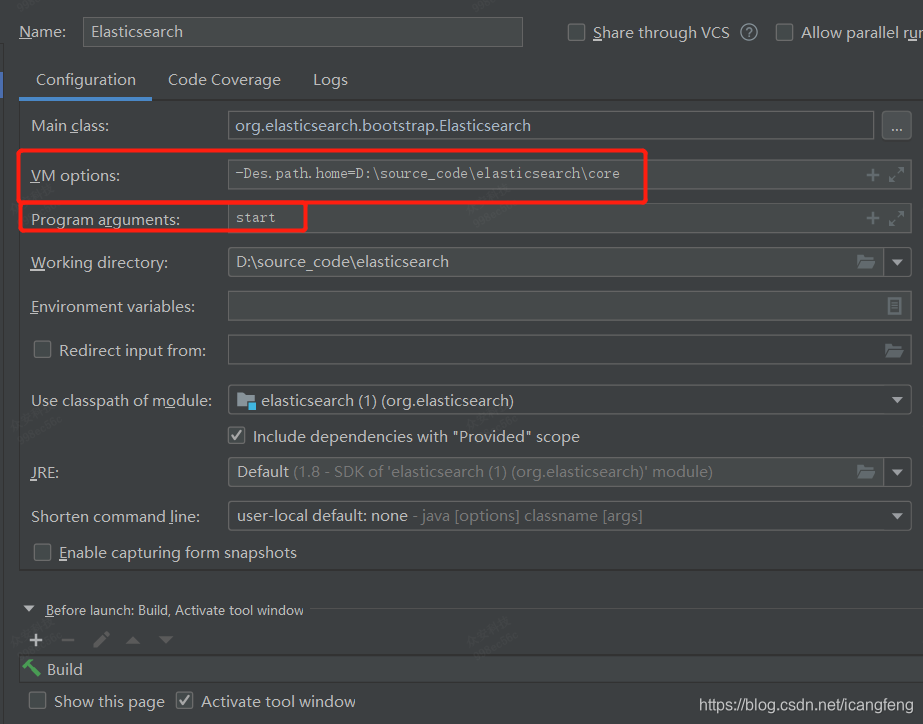Viewport: 923px width, 724px height.
Task: Click the Main class input field
Action: click(x=550, y=125)
